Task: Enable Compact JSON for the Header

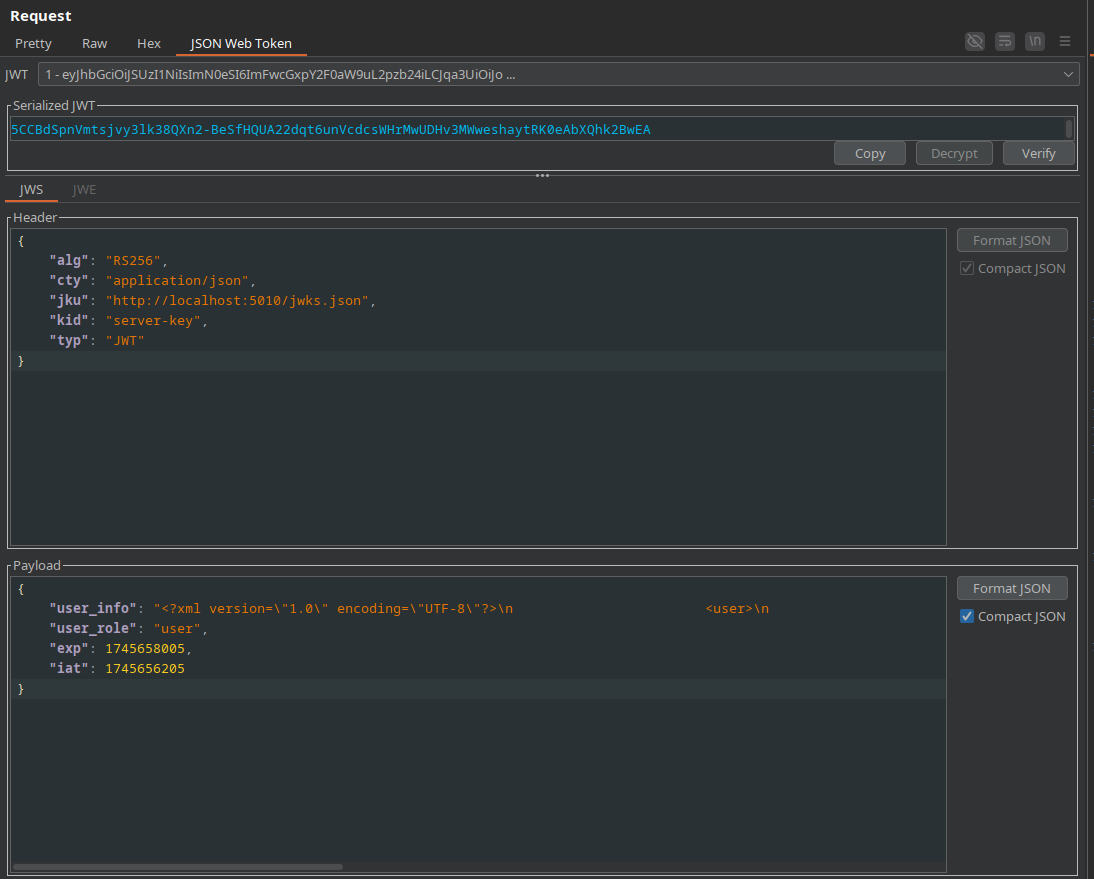Action: click(966, 268)
